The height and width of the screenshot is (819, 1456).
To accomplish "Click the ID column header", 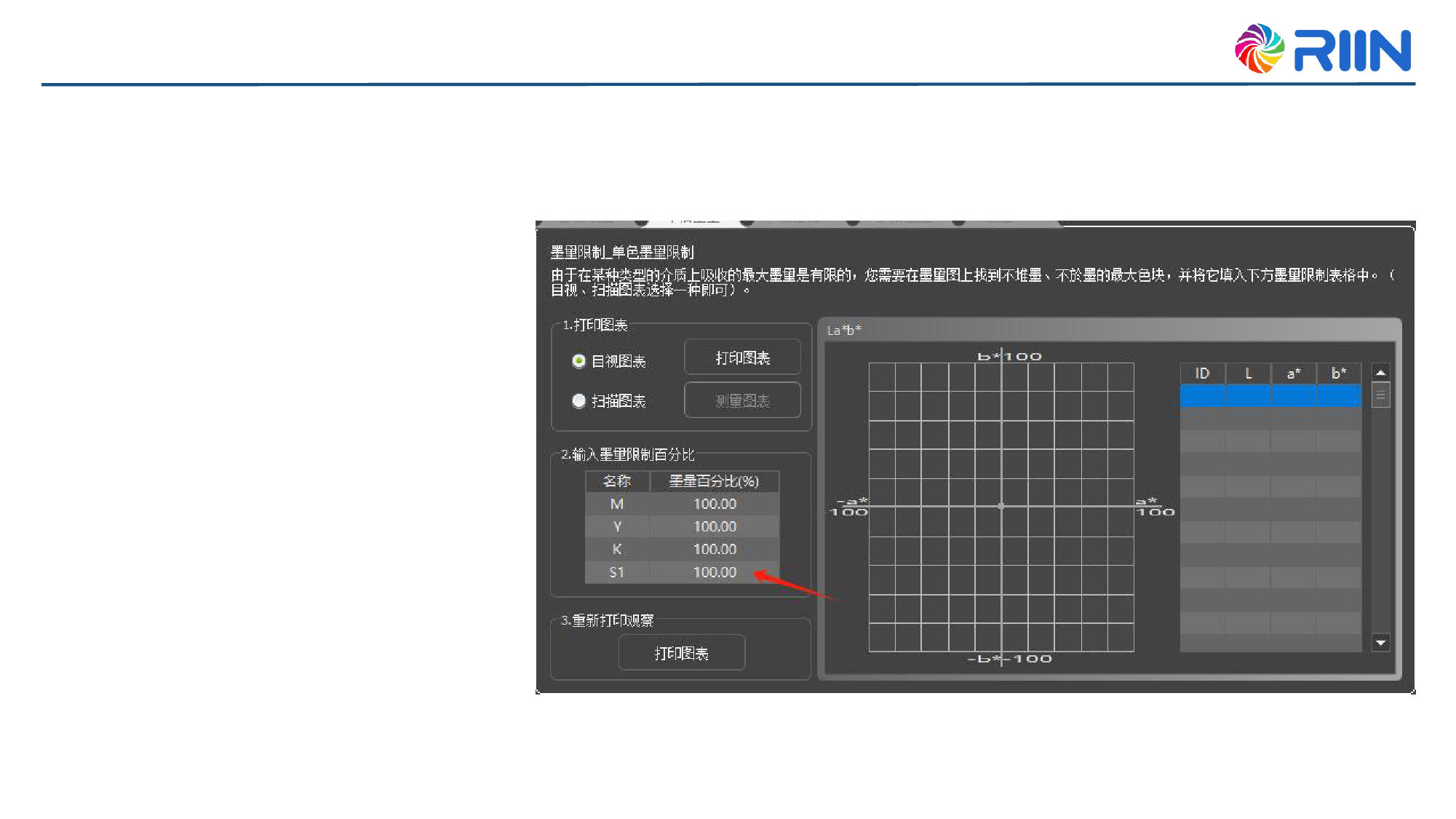I will coord(1202,373).
